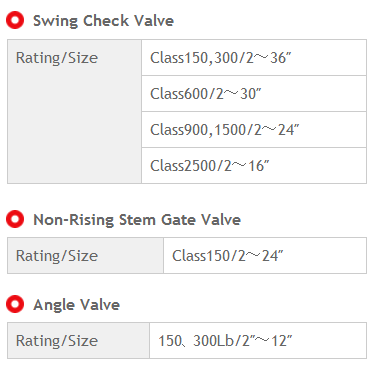Click the word Swing in the first heading
The width and height of the screenshot is (375, 366).
[55, 21]
